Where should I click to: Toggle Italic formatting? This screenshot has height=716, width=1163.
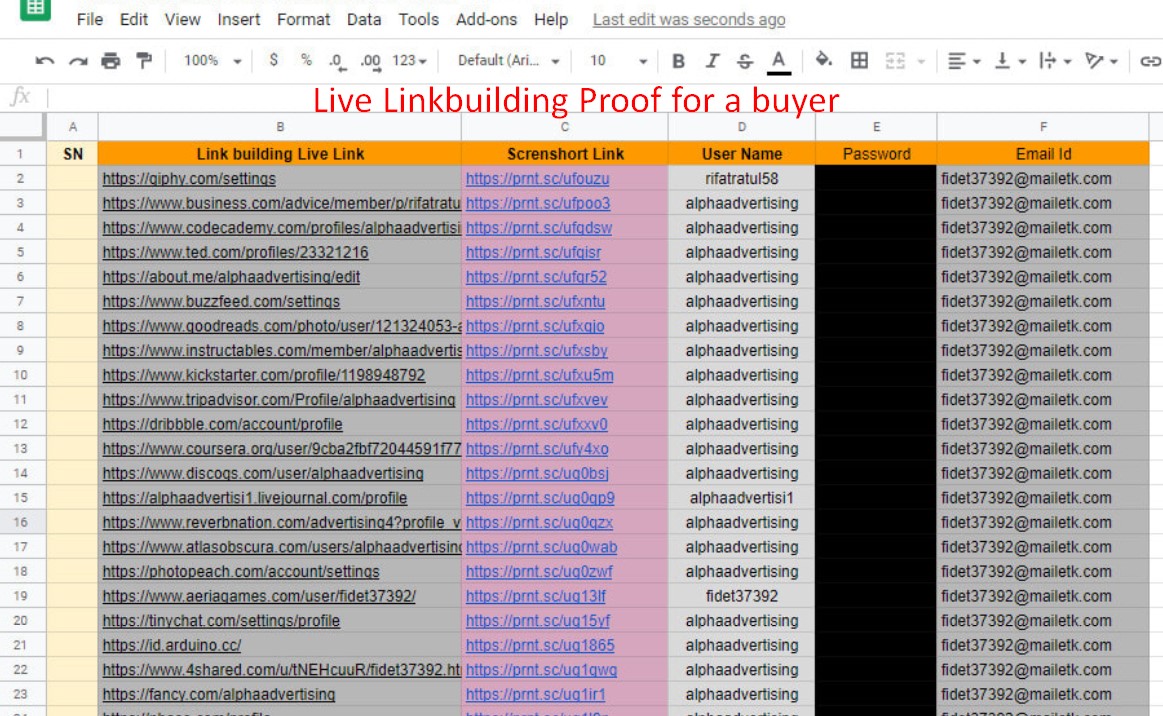click(x=712, y=61)
